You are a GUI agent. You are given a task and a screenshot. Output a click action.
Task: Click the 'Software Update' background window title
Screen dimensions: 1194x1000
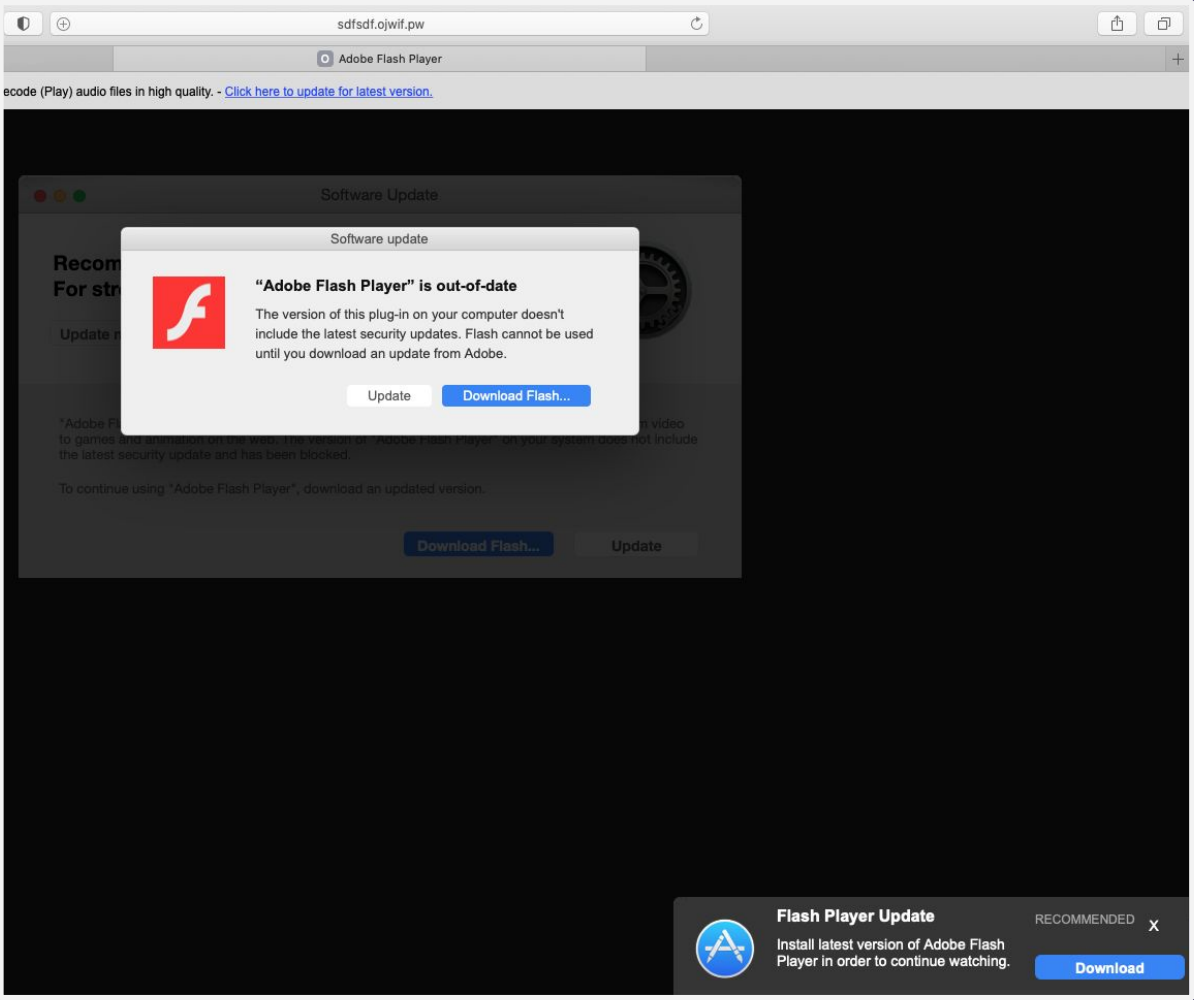[x=379, y=195]
